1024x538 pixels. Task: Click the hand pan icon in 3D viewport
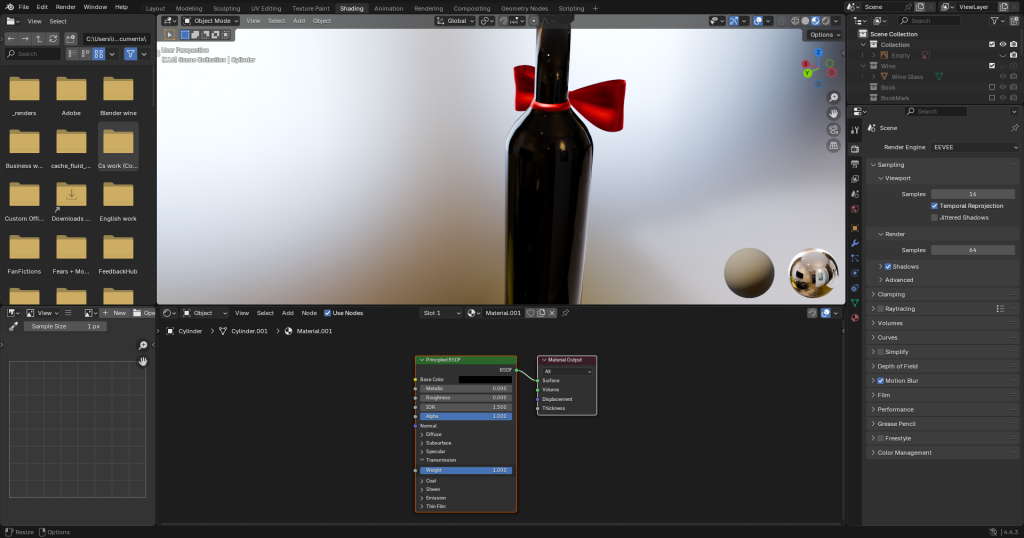(833, 114)
